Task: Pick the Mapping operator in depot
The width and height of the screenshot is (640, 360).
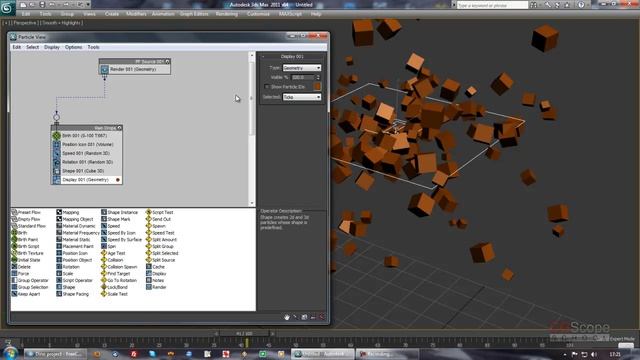Action: tap(68, 212)
